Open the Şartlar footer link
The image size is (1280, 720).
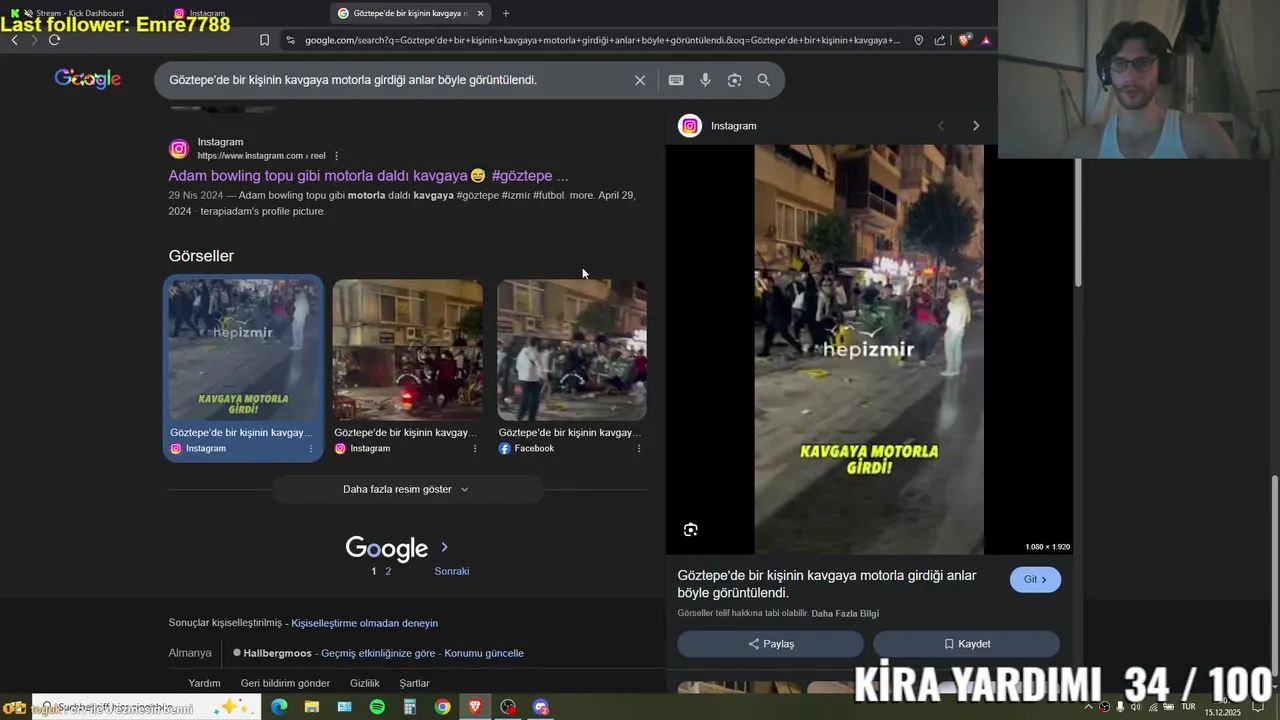click(x=414, y=683)
